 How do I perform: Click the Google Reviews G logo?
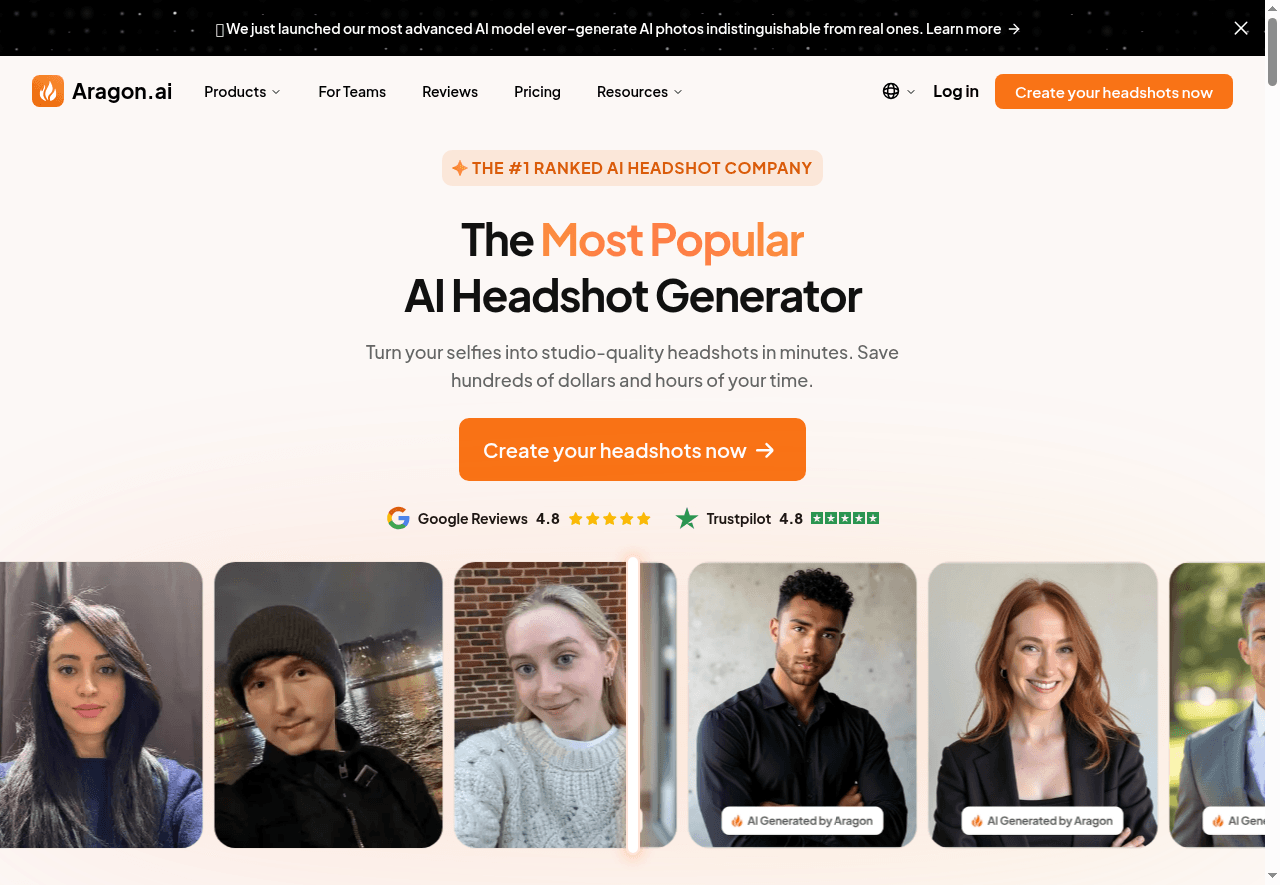(398, 518)
